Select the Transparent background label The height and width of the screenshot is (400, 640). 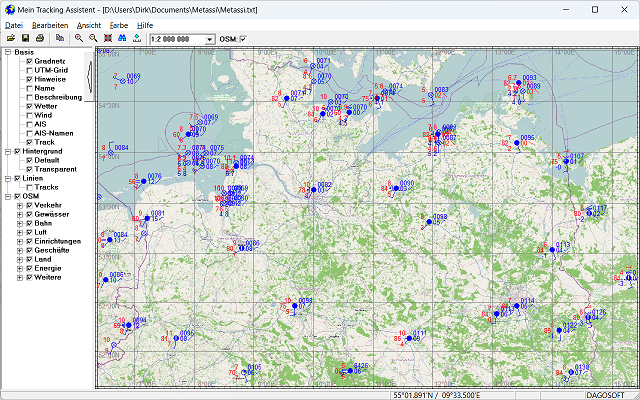tap(57, 169)
